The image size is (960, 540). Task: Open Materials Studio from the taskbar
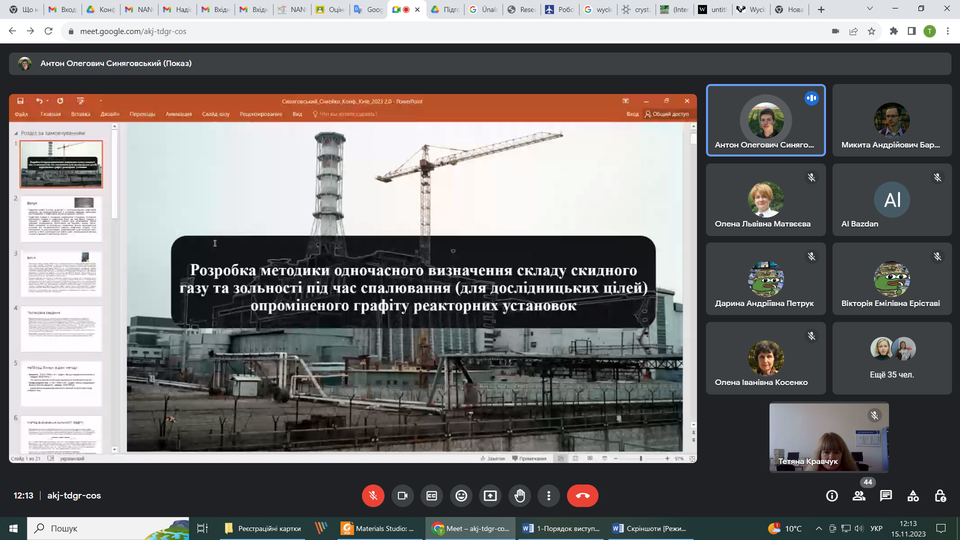tap(376, 528)
